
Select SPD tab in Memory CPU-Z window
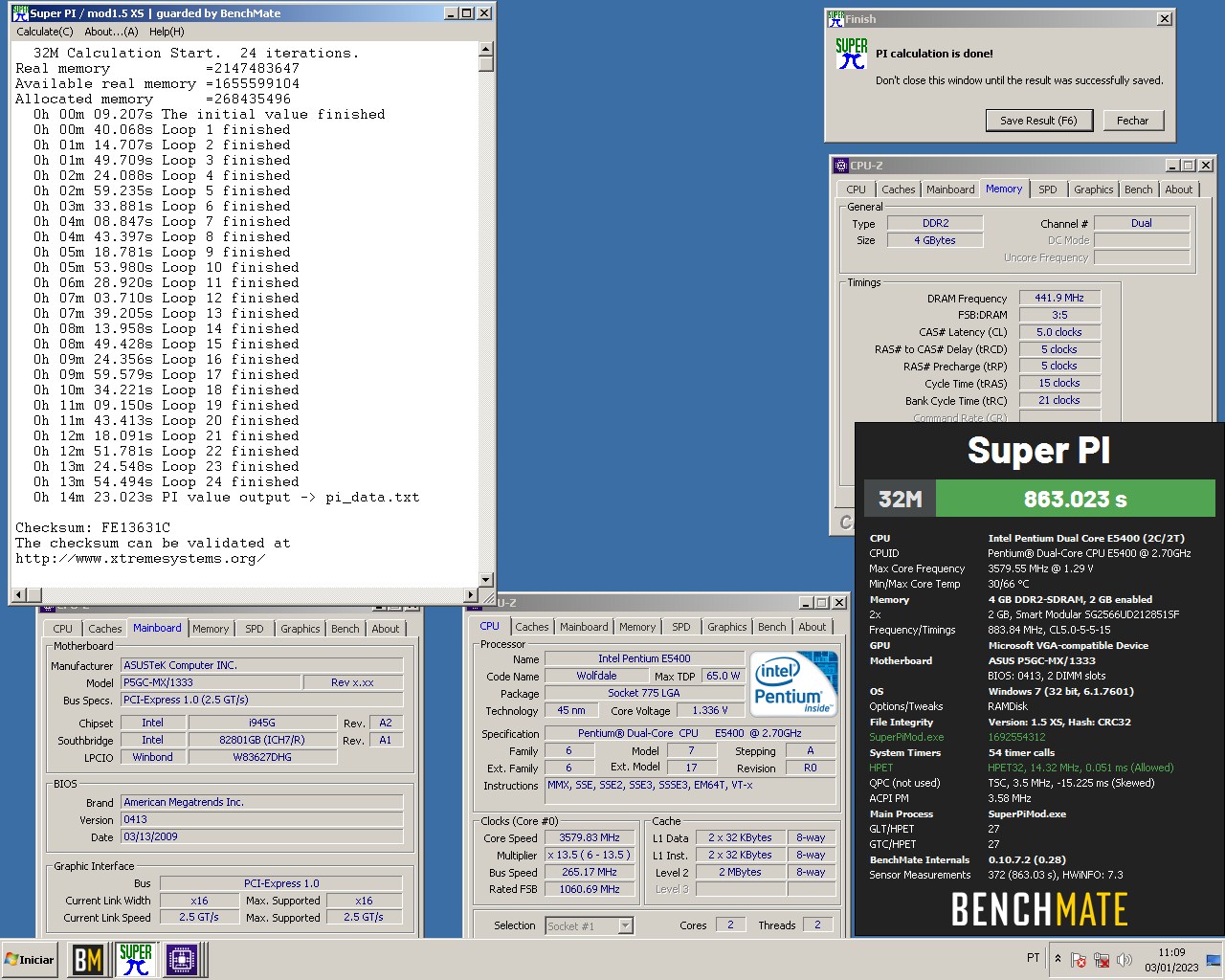coord(1048,189)
